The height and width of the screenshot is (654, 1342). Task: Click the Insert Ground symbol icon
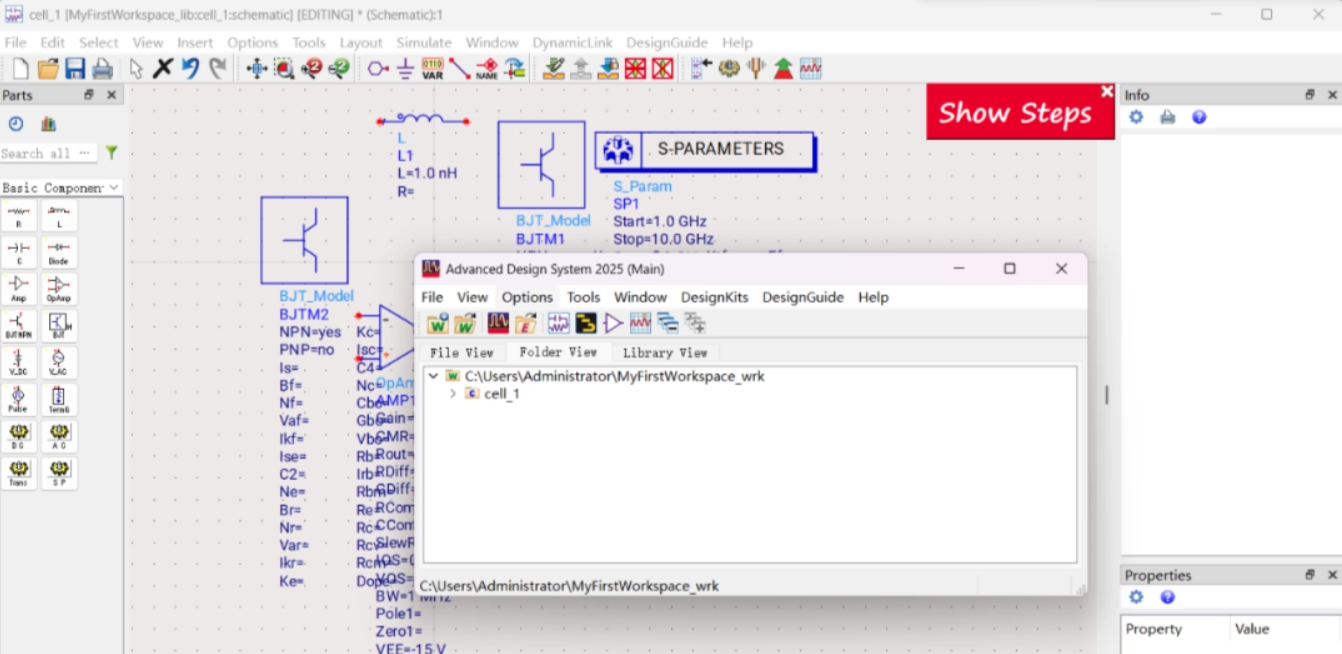(x=405, y=69)
